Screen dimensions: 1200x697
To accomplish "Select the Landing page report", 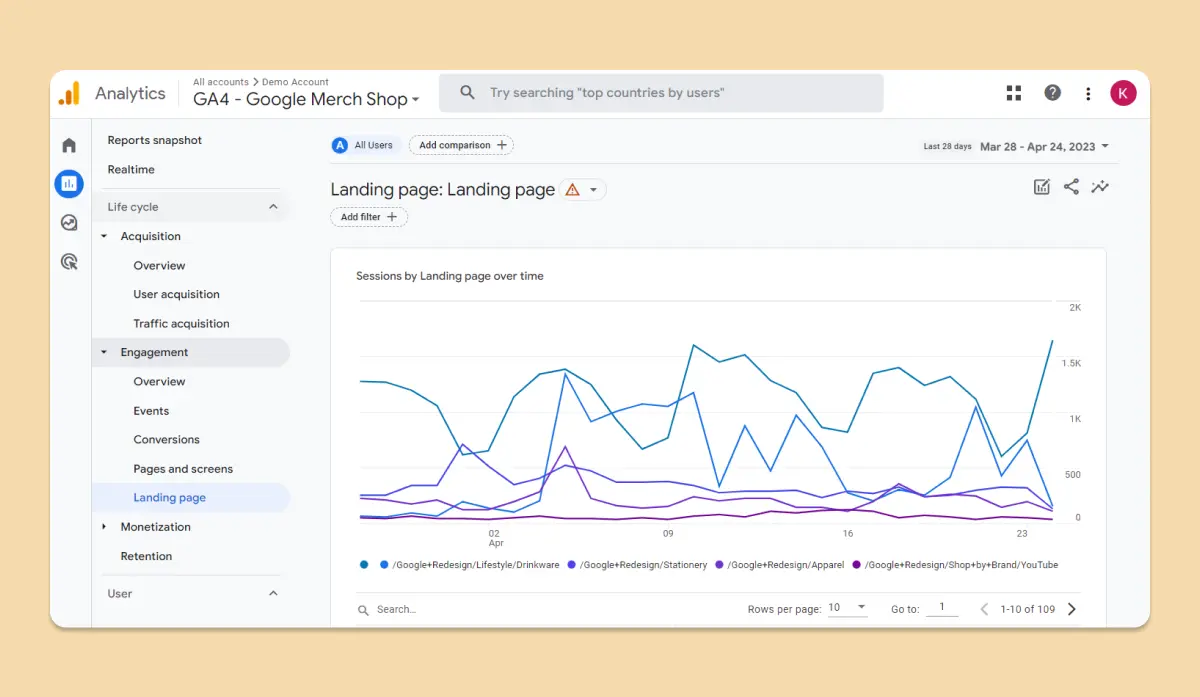I will [x=190, y=498].
